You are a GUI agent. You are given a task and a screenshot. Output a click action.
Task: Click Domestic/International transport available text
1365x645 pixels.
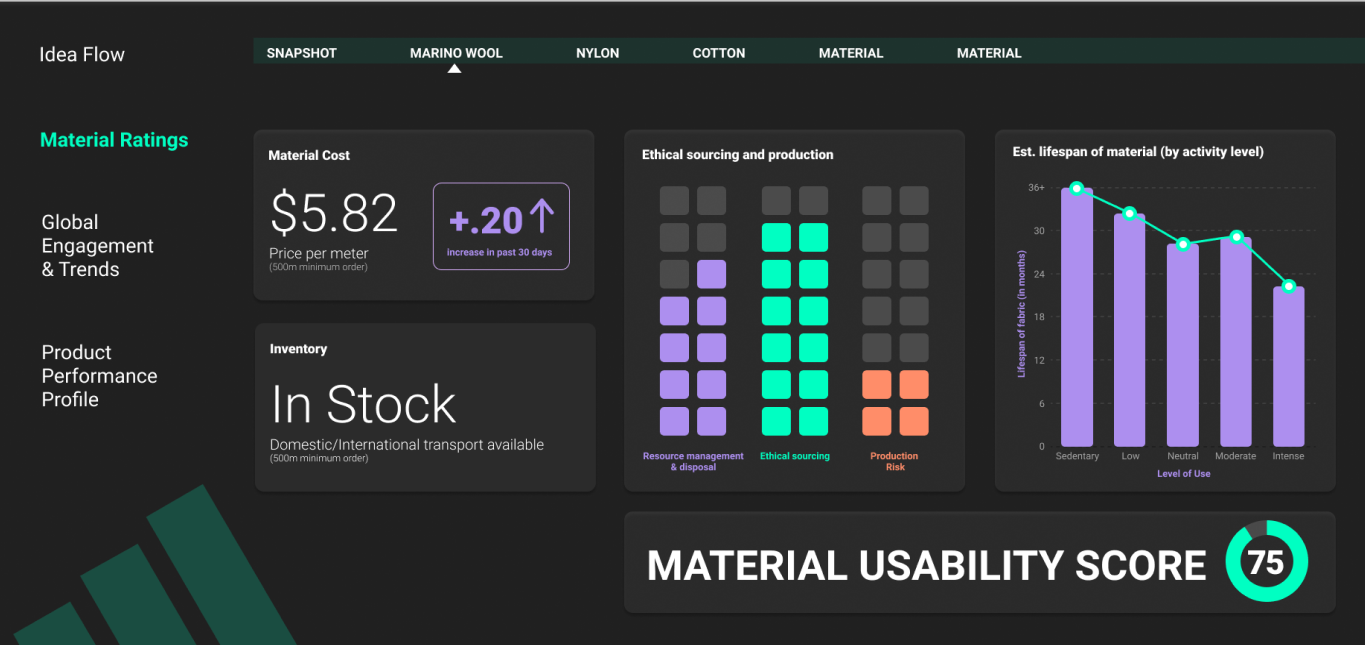407,445
